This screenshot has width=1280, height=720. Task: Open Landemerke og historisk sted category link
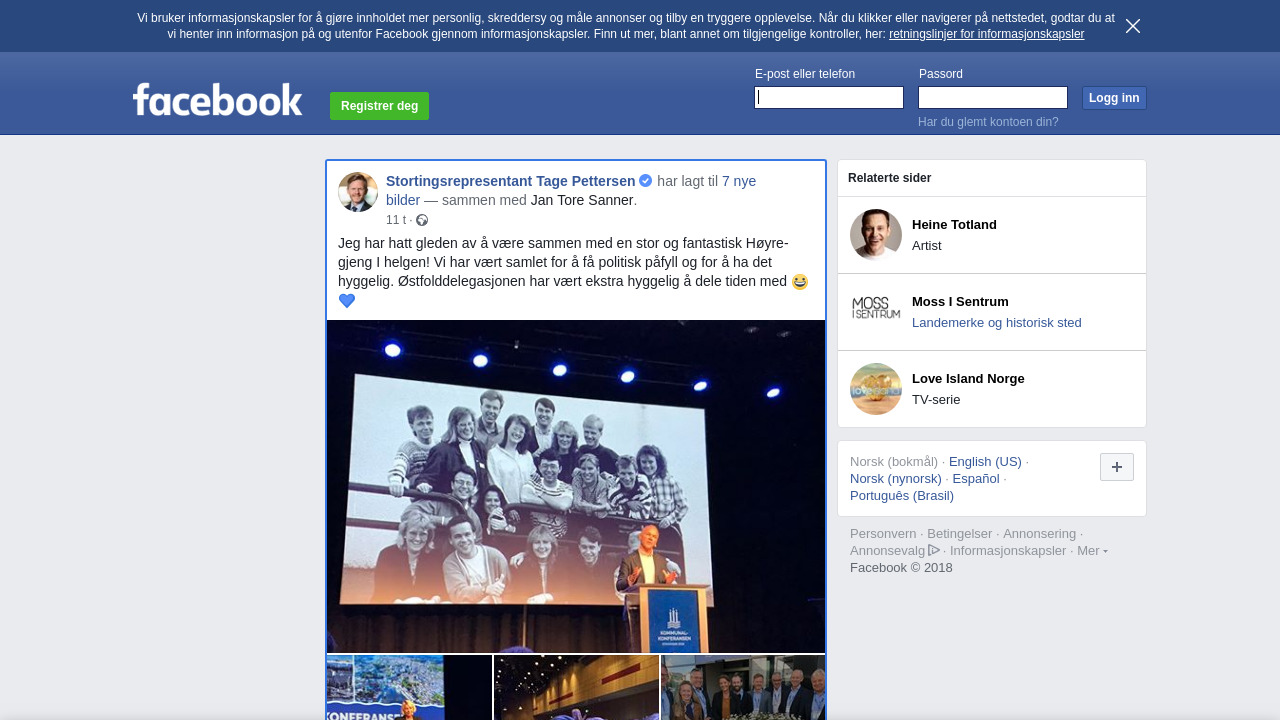997,323
